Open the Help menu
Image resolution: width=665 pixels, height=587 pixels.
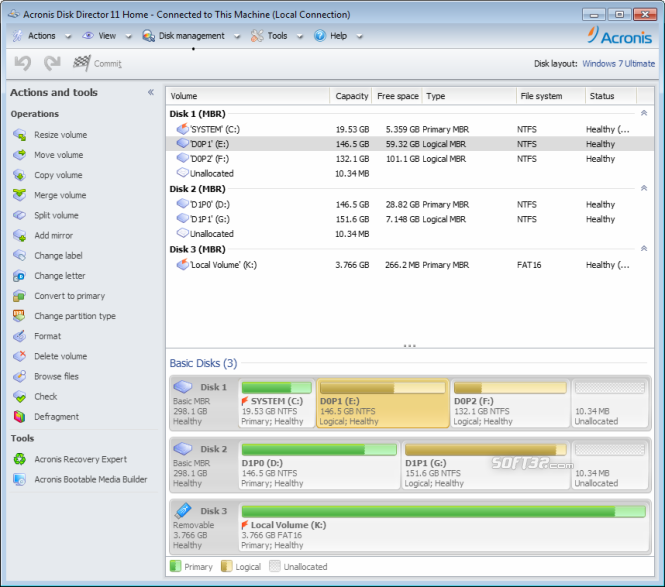pos(338,36)
